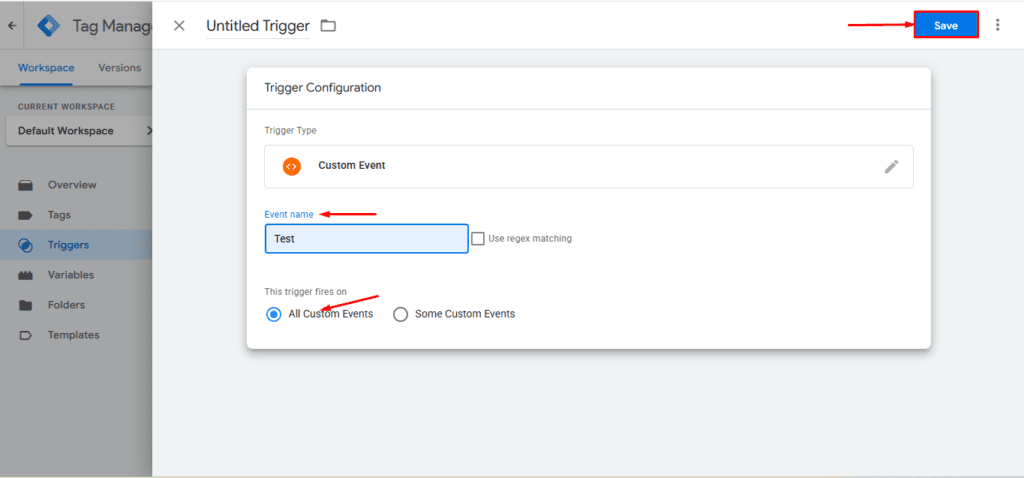Click the pencil icon to edit trigger type

tap(891, 166)
